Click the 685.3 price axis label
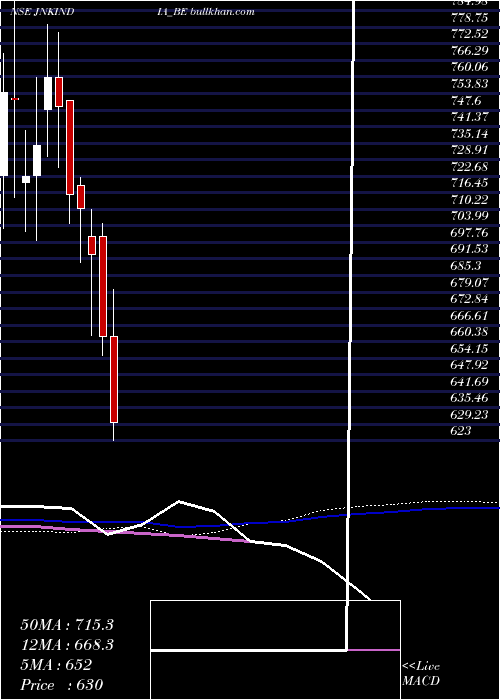This screenshot has width=500, height=700. coord(466,266)
